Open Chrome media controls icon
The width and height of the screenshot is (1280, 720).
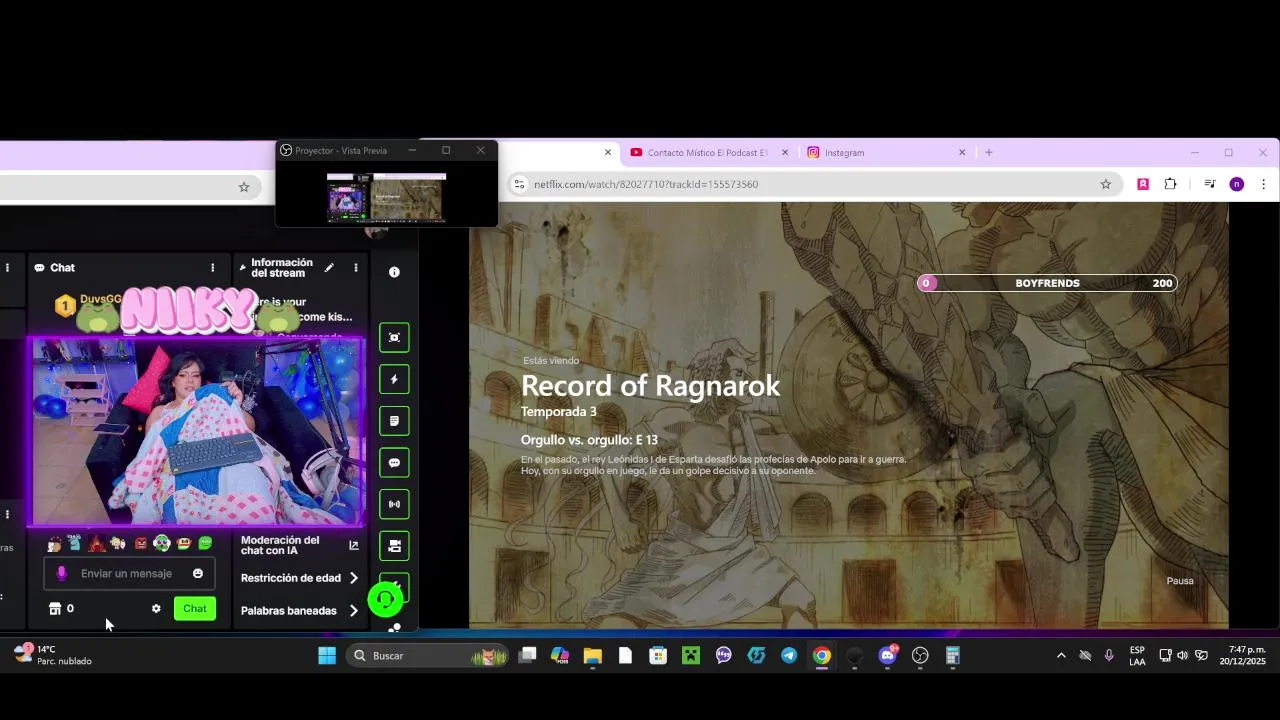point(1209,184)
